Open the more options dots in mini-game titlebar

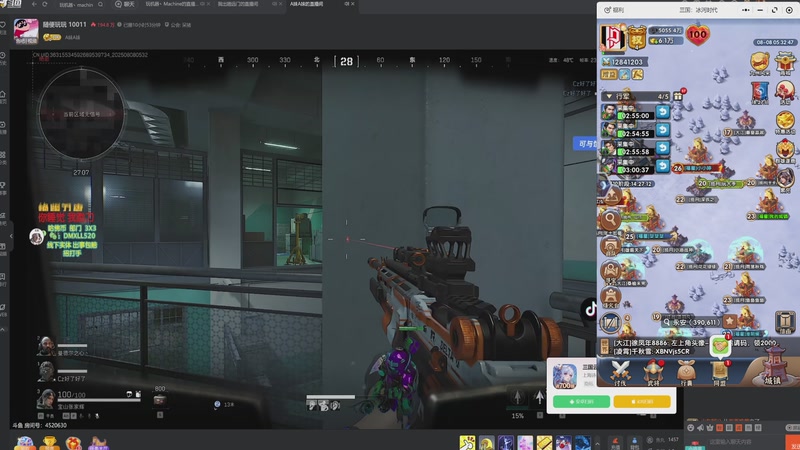click(x=745, y=10)
